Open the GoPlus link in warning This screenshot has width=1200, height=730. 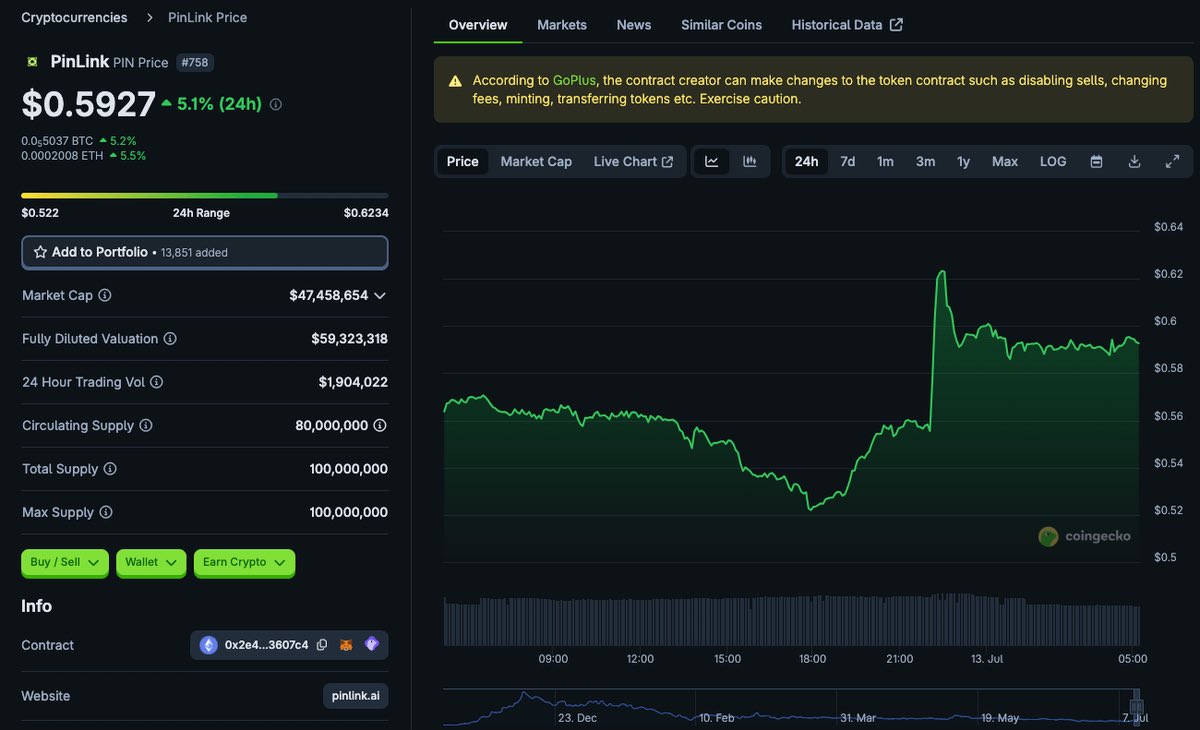coord(575,80)
